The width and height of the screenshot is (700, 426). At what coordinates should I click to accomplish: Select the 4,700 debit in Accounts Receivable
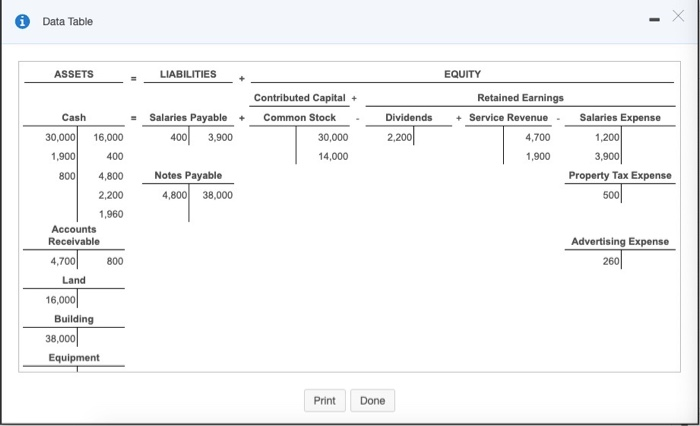click(63, 261)
